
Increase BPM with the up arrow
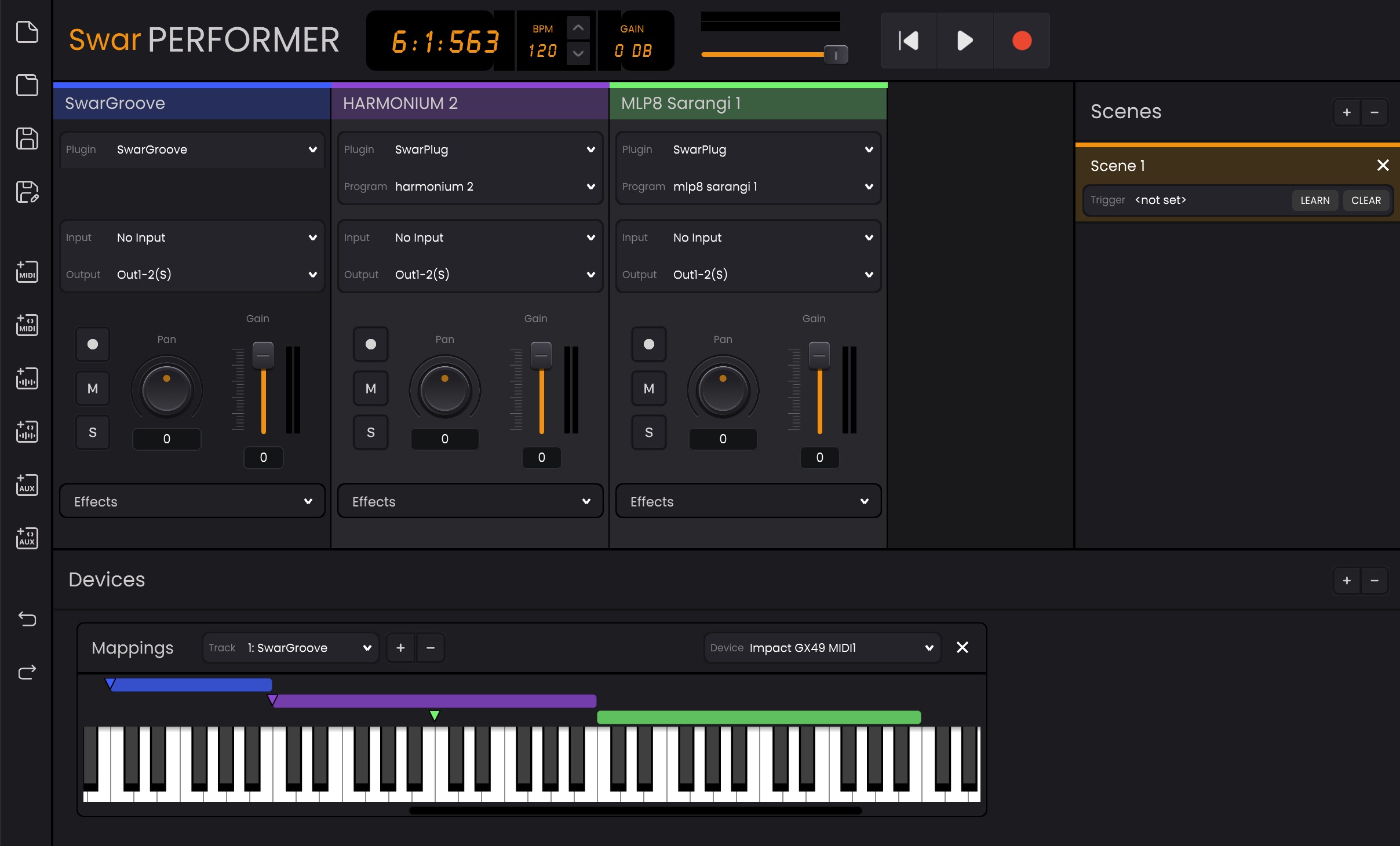(578, 28)
